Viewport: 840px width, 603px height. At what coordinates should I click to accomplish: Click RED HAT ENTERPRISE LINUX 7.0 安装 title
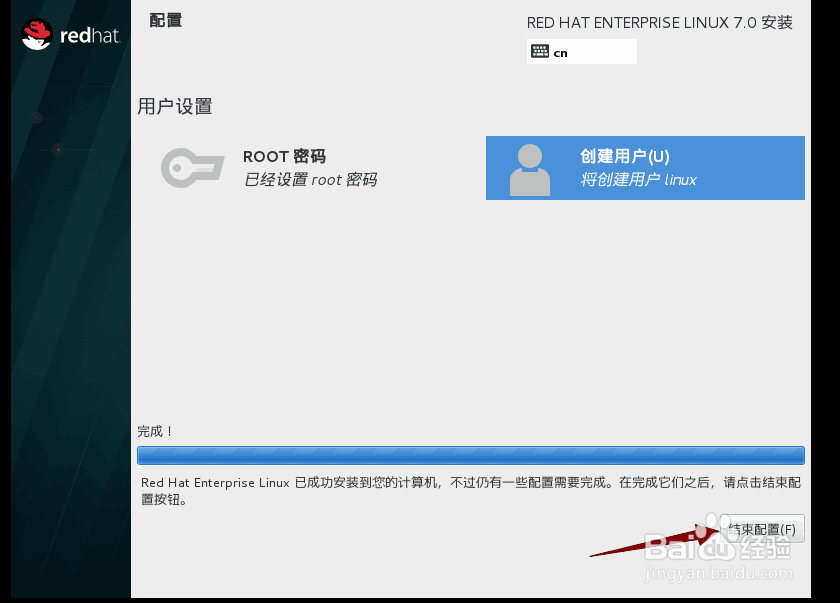659,22
